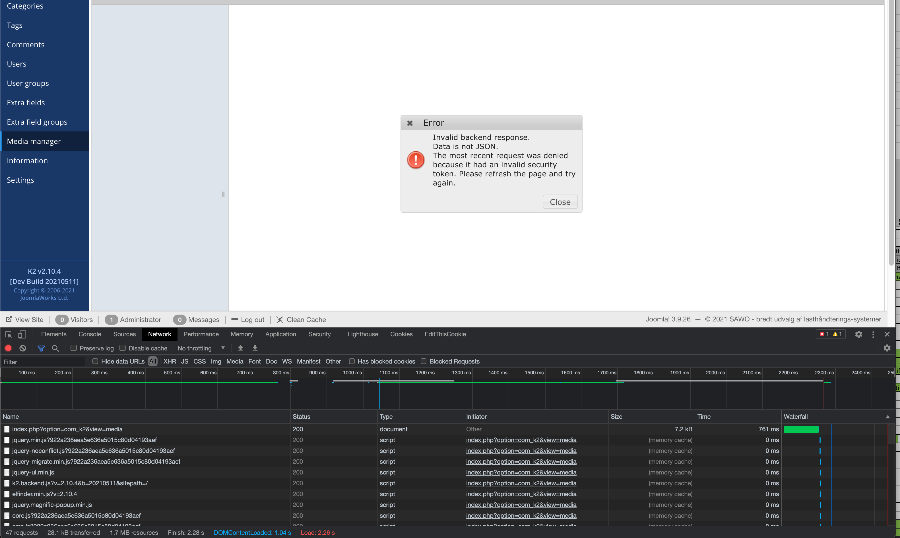Select the index.php?option=com_k2&view=media request row
The height and width of the screenshot is (538, 900).
click(448, 429)
